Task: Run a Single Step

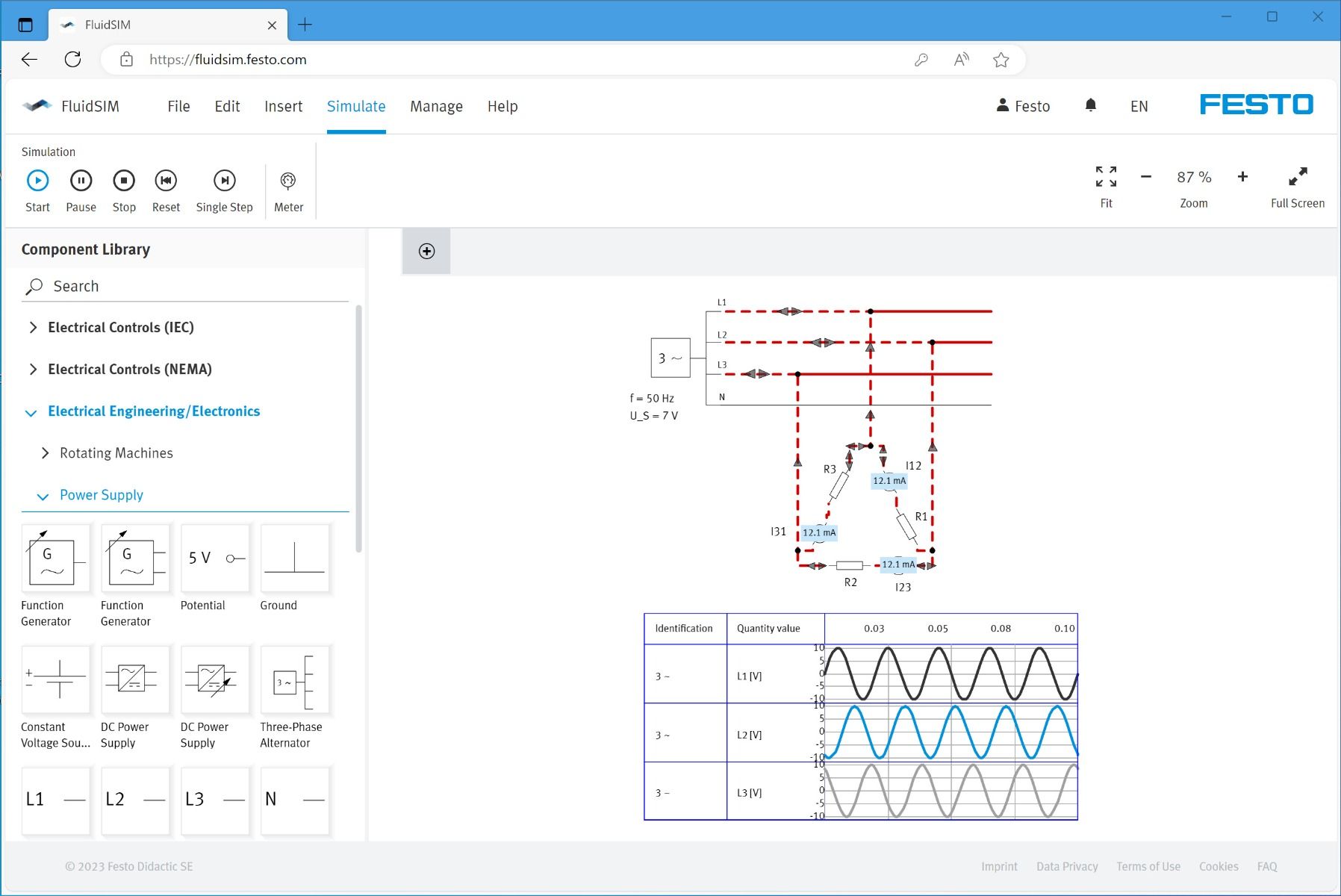Action: pyautogui.click(x=224, y=181)
